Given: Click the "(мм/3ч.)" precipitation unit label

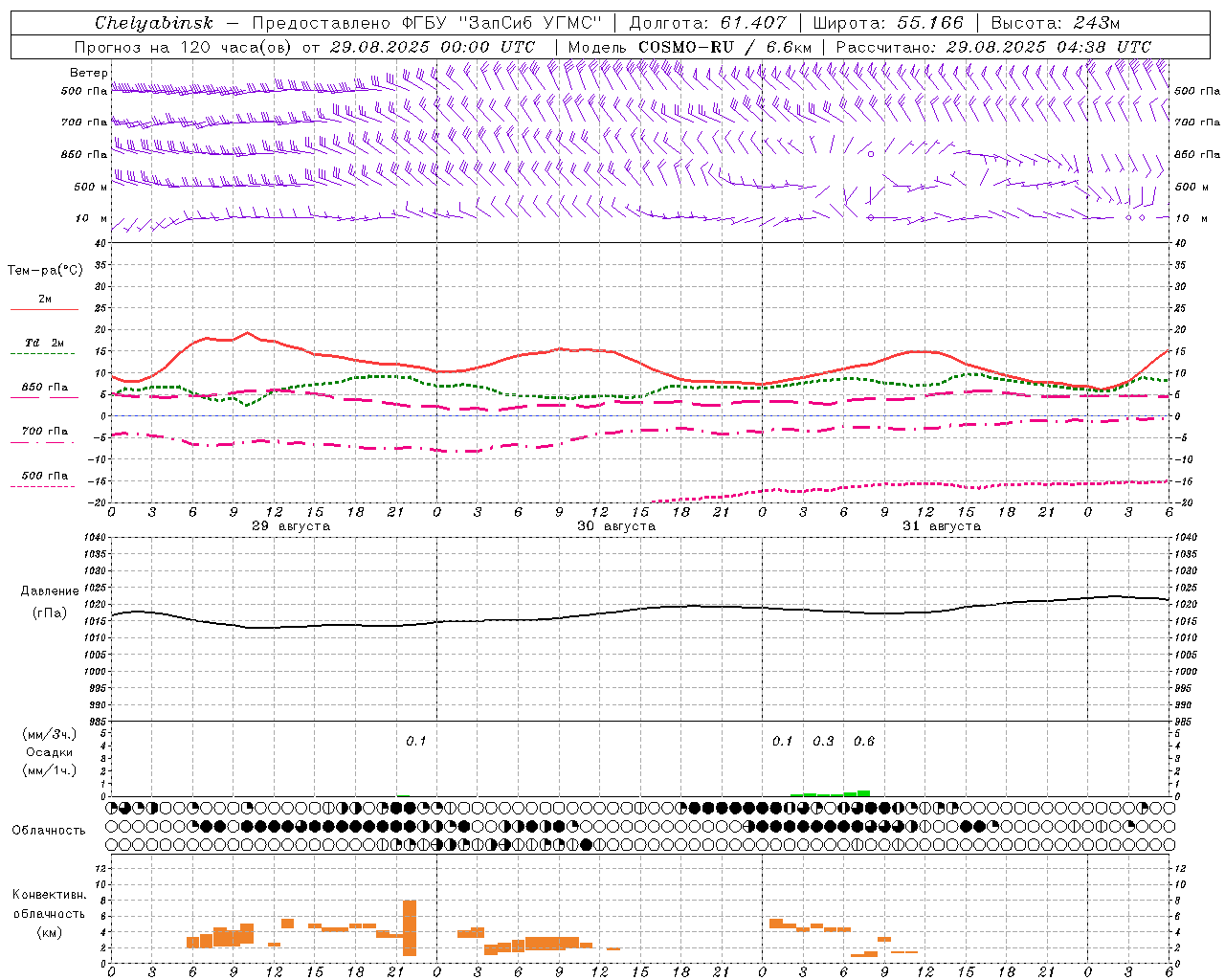Looking at the screenshot, I should pos(49,734).
